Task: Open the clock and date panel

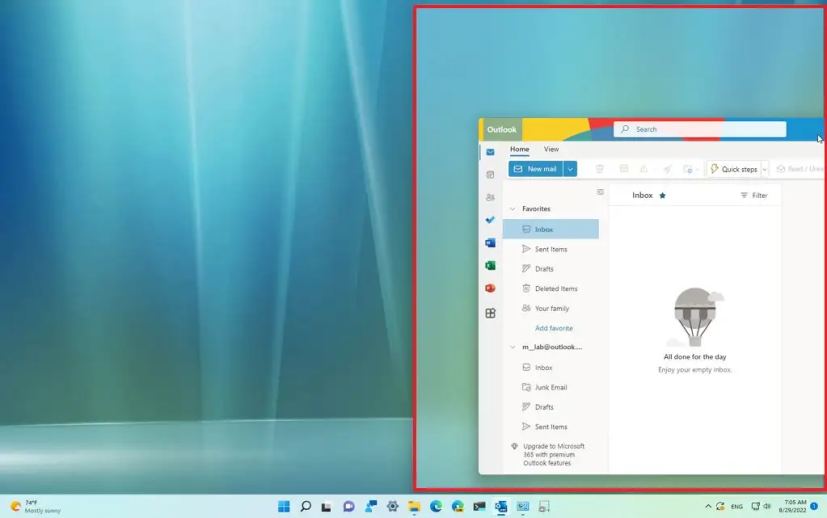Action: pos(795,506)
